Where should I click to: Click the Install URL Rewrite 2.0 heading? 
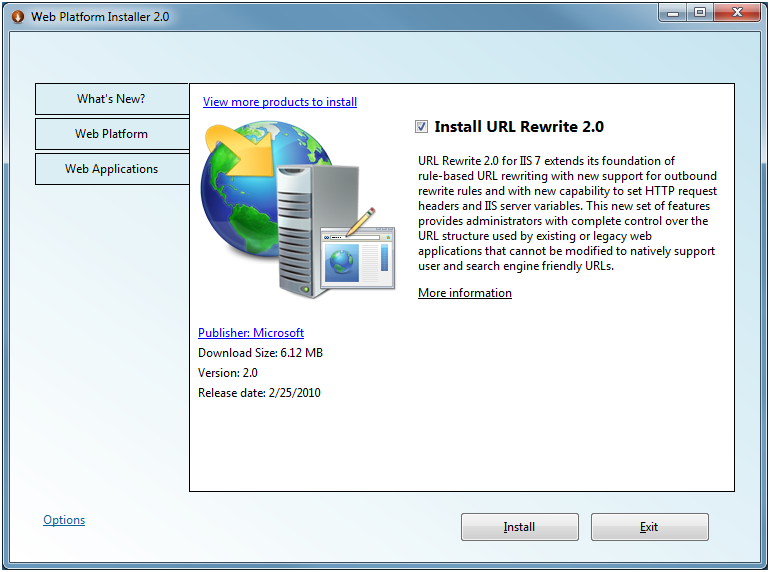click(519, 127)
